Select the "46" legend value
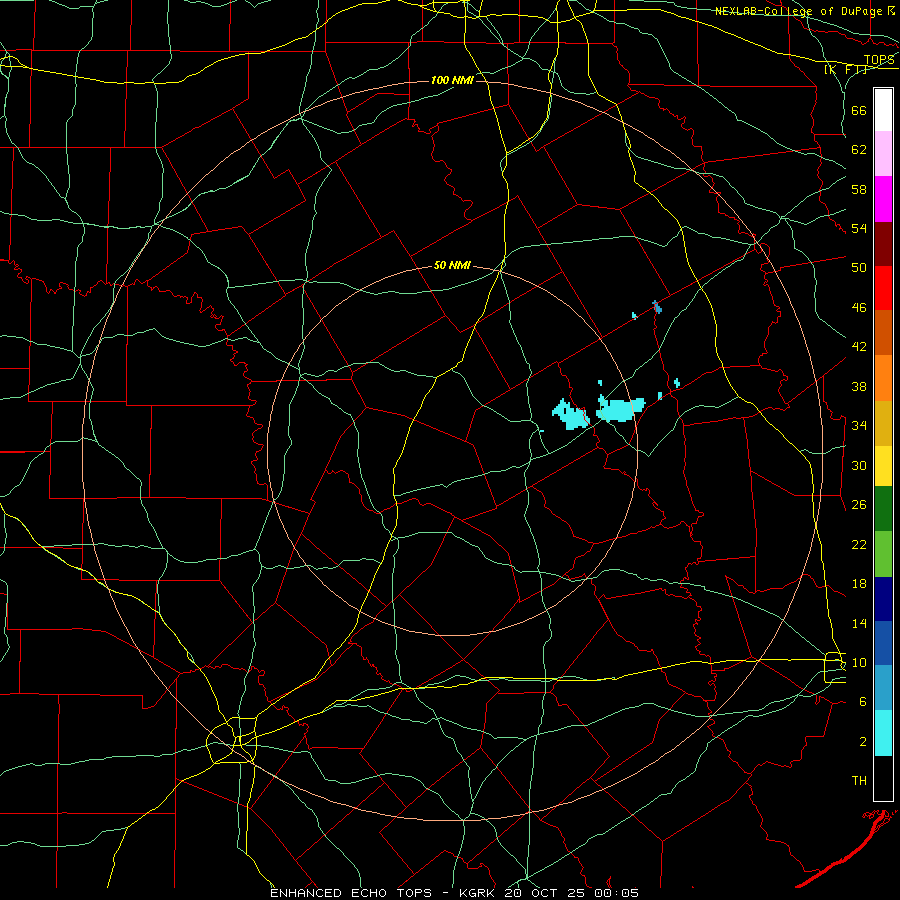 pos(859,308)
